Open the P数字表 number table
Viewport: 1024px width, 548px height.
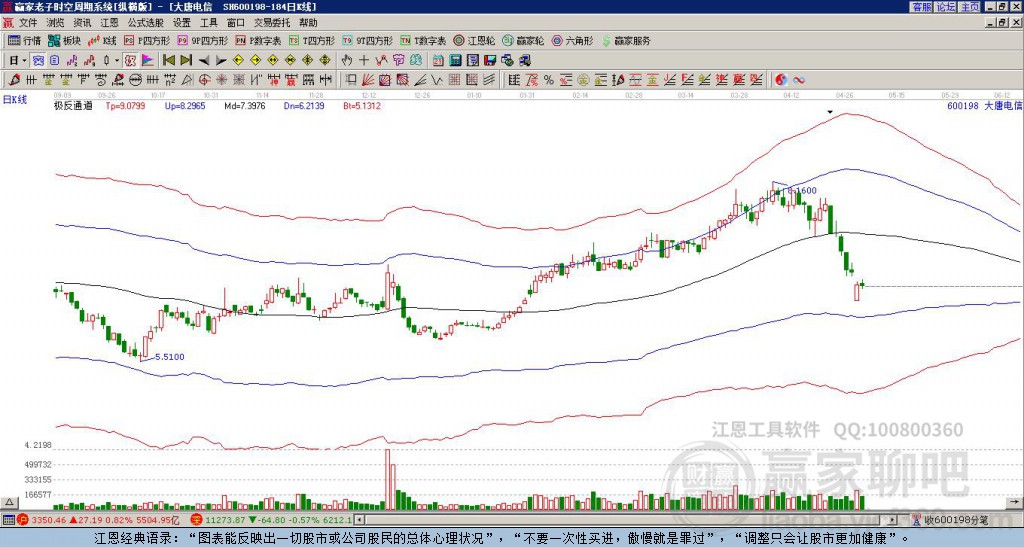tap(258, 40)
